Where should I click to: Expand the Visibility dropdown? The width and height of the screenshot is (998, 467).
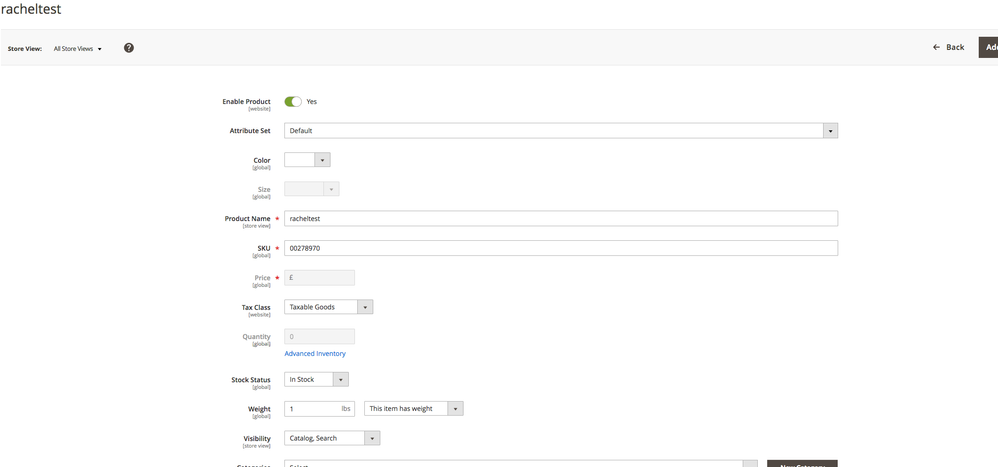pyautogui.click(x=332, y=438)
